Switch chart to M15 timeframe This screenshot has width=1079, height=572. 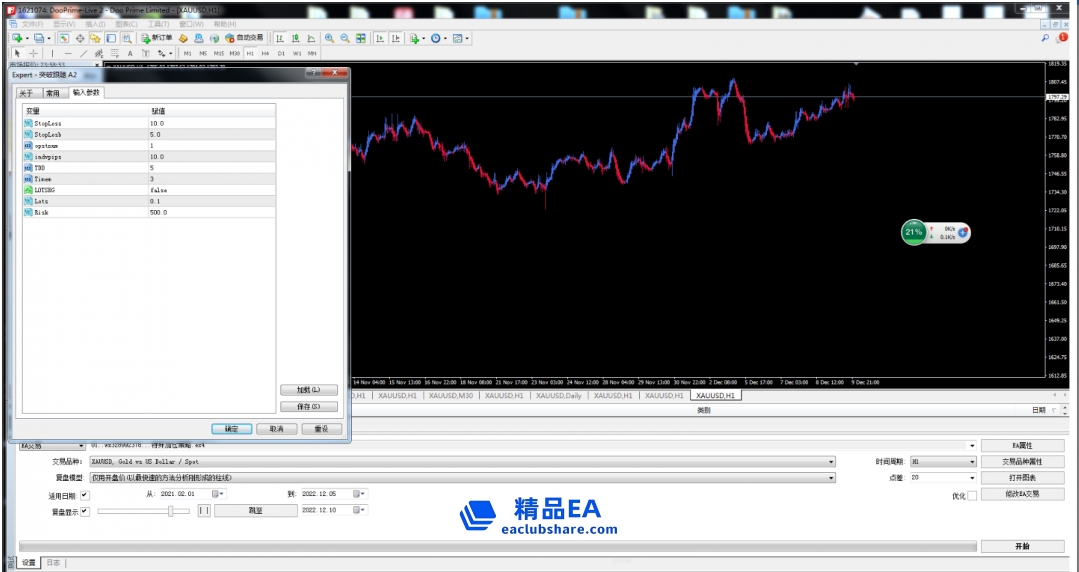[218, 53]
